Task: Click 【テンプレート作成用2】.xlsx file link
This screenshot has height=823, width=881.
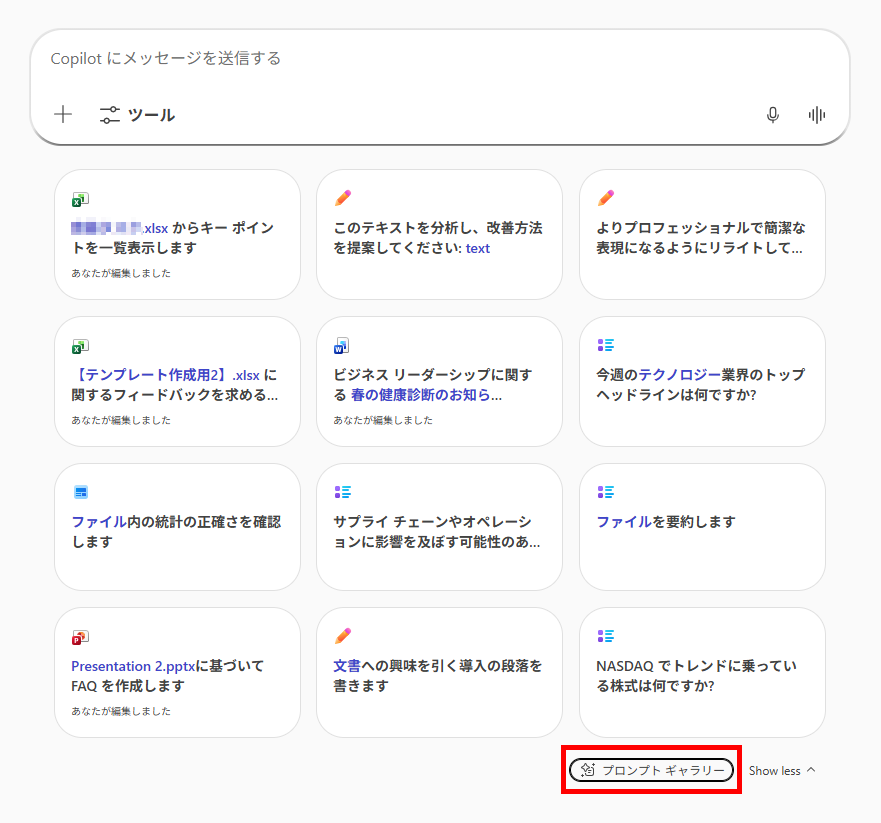Action: coord(166,375)
